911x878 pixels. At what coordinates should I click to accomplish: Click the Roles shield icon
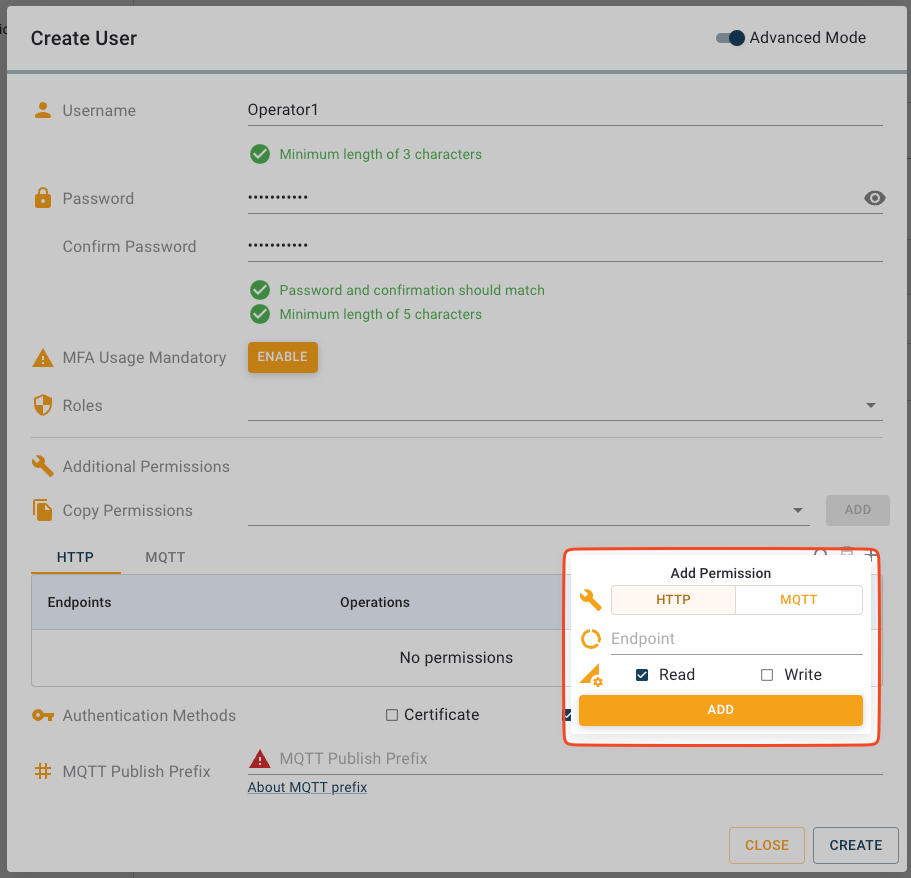pos(43,405)
